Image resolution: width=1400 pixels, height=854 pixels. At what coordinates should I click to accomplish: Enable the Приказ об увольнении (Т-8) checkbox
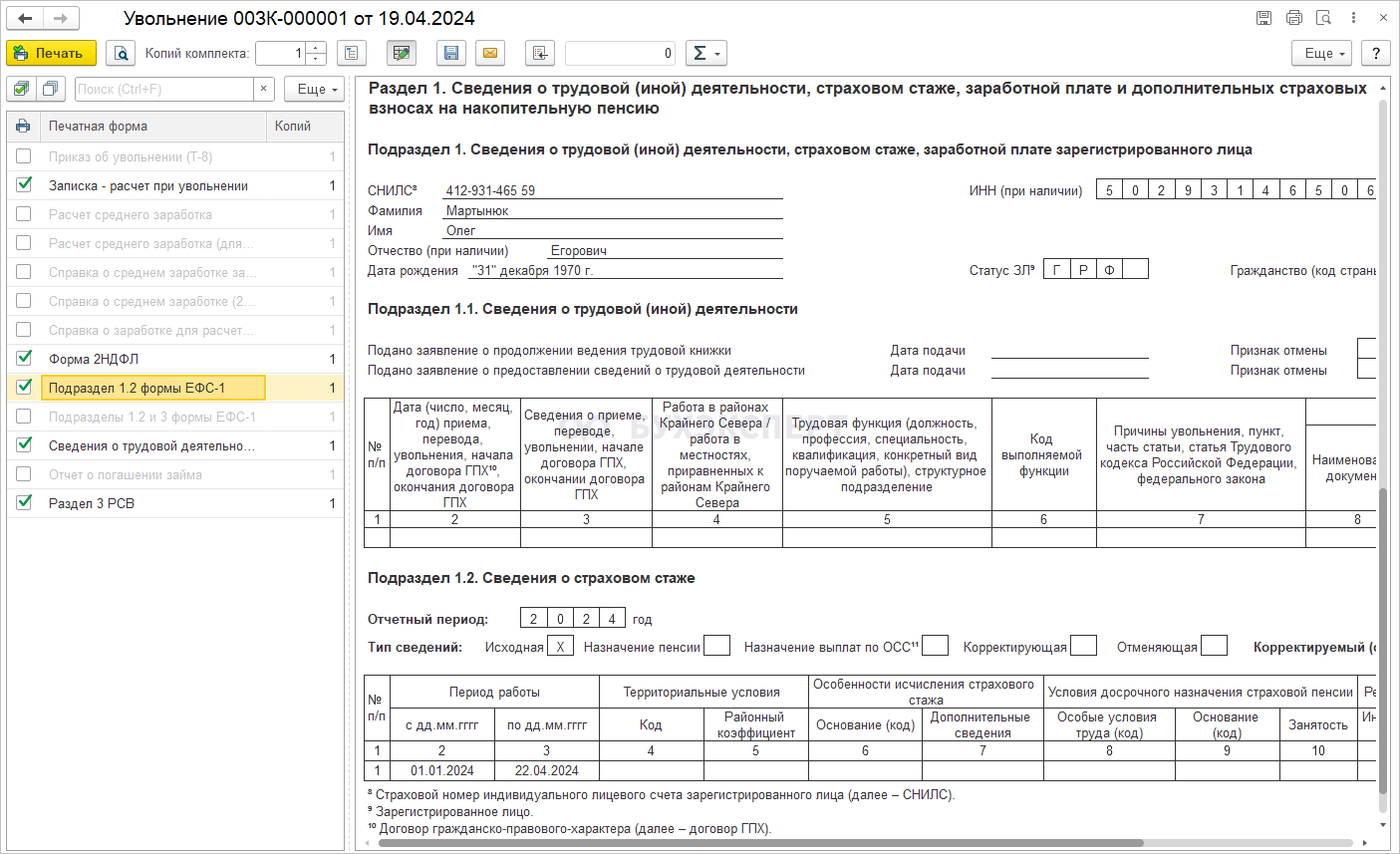25,156
